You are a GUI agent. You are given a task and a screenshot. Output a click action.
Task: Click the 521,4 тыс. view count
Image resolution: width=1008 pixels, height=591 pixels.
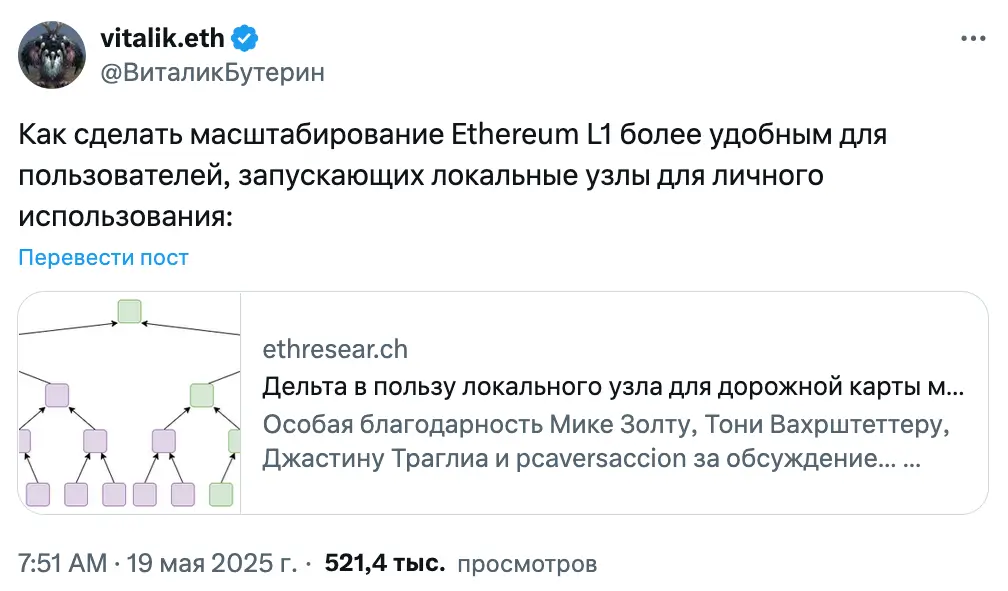pos(385,563)
